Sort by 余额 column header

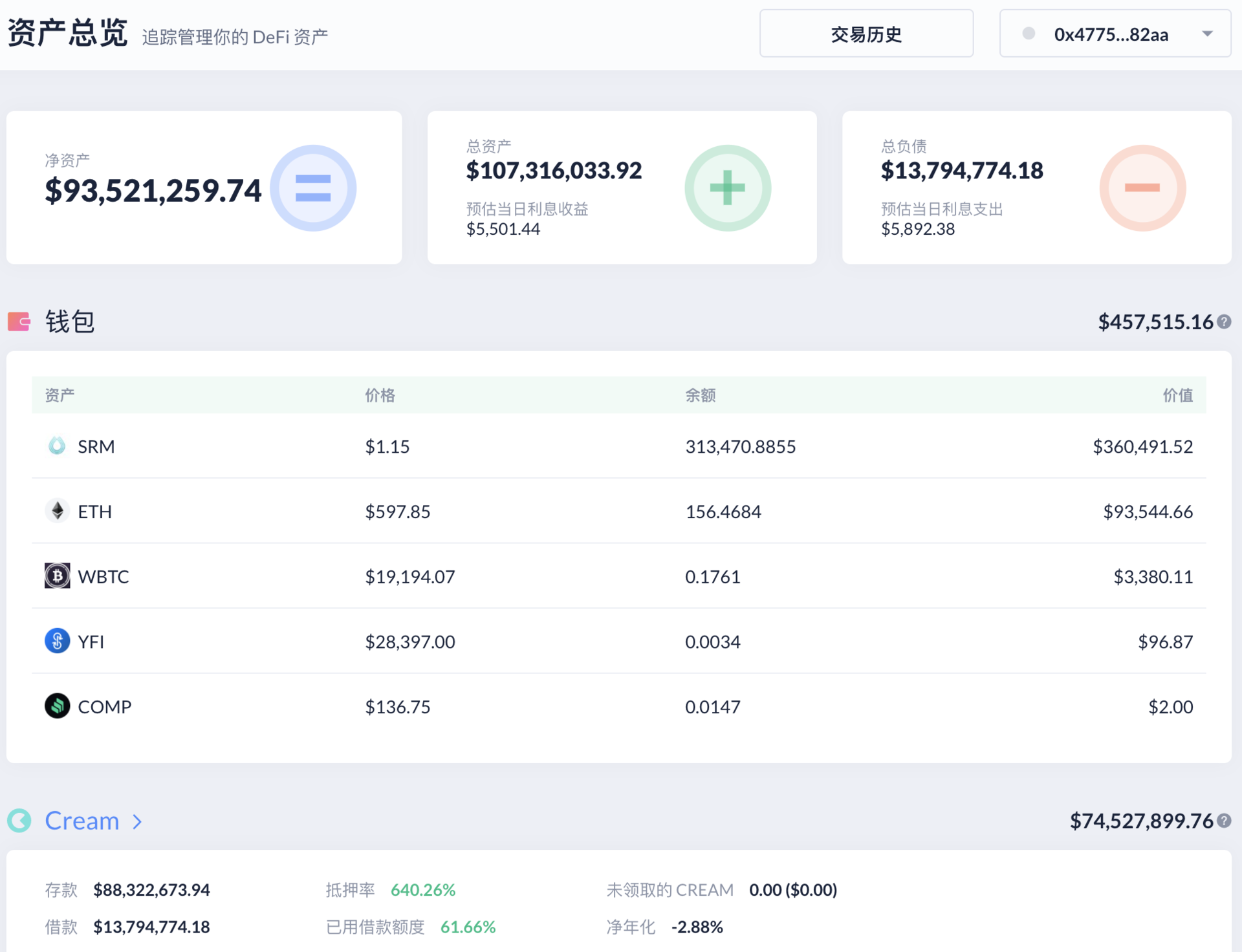tap(700, 395)
